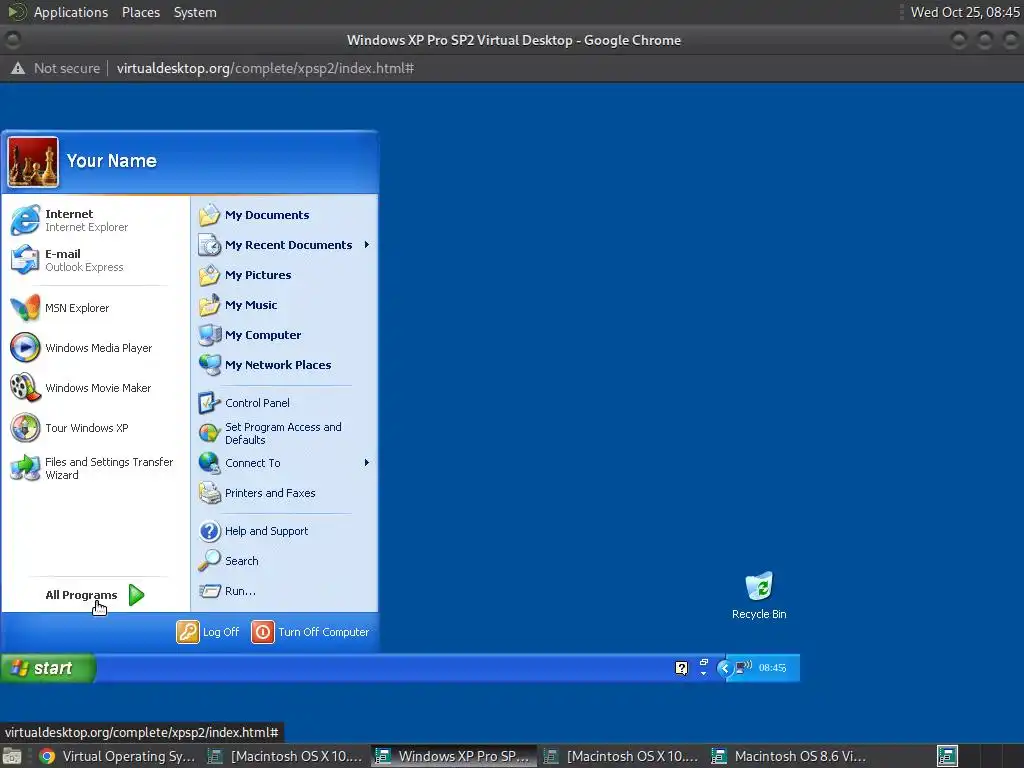Viewport: 1024px width, 768px height.
Task: Click help question mark in XP tray
Action: pyautogui.click(x=681, y=667)
